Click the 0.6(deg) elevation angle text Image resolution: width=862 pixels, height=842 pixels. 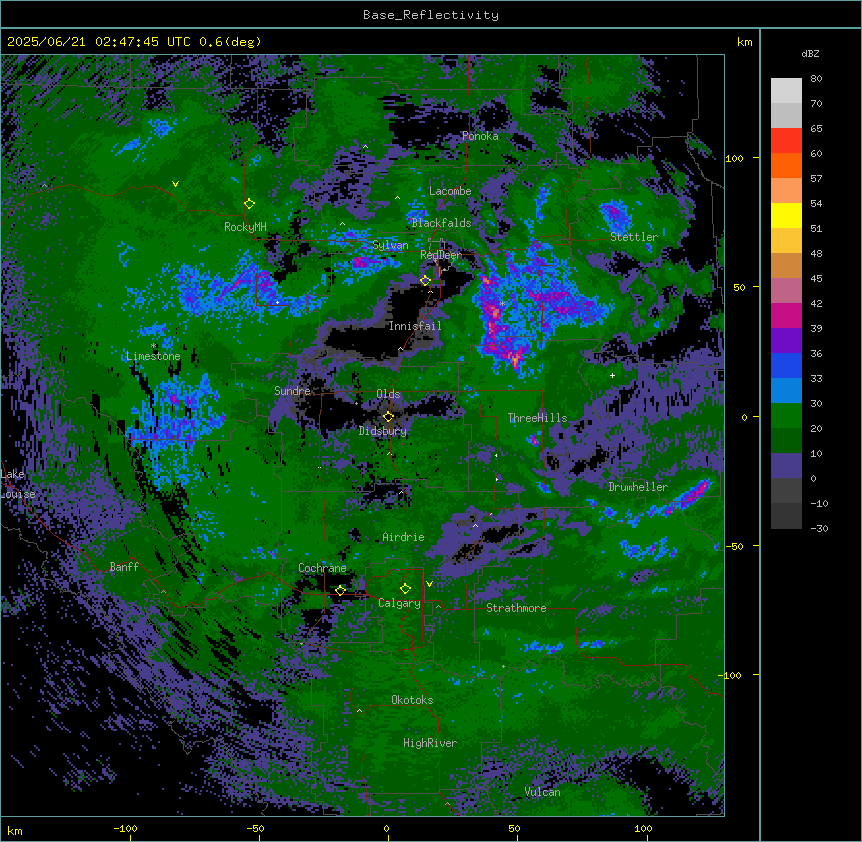tap(230, 42)
